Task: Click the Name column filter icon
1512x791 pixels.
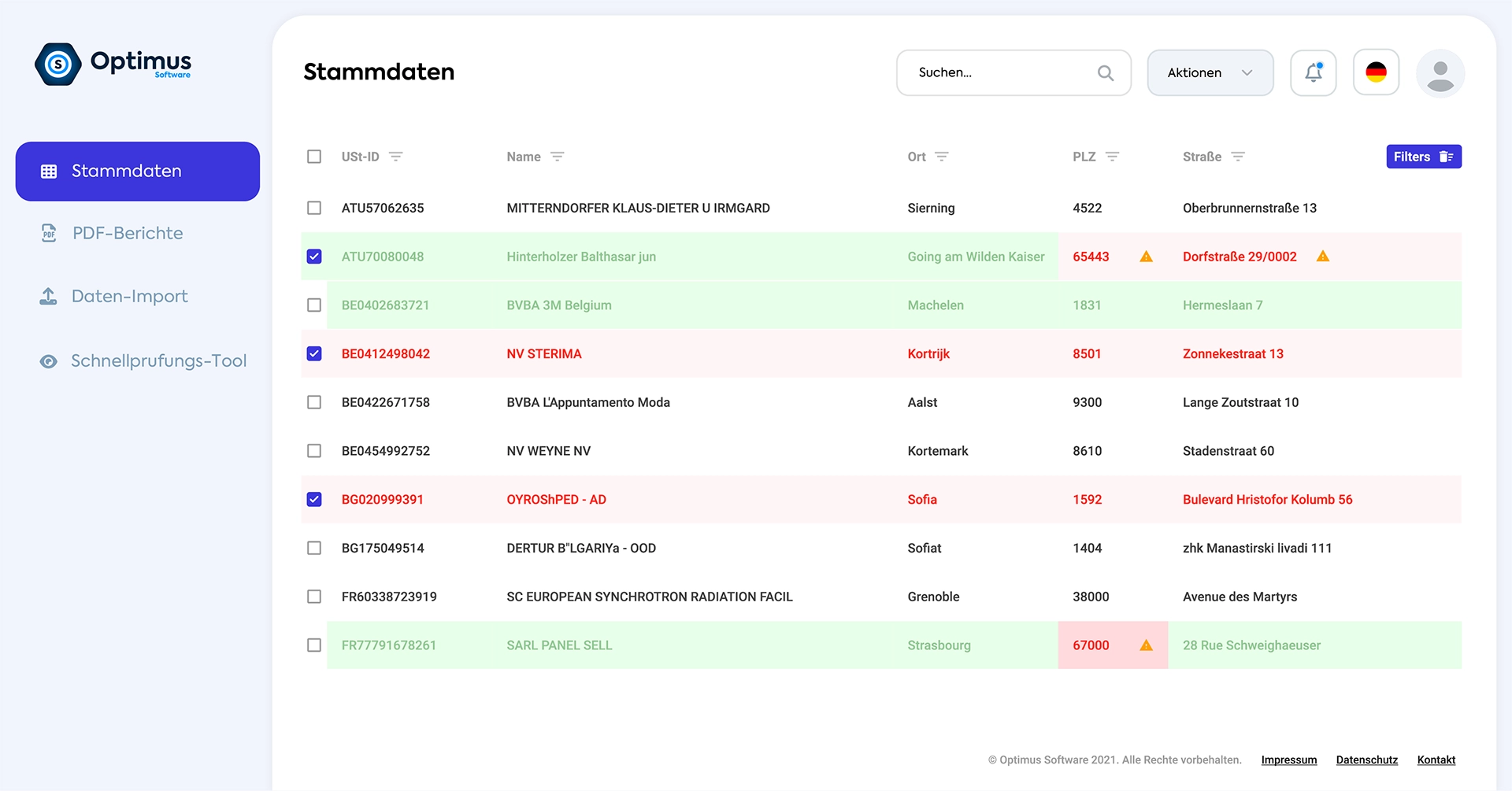Action: 558,157
